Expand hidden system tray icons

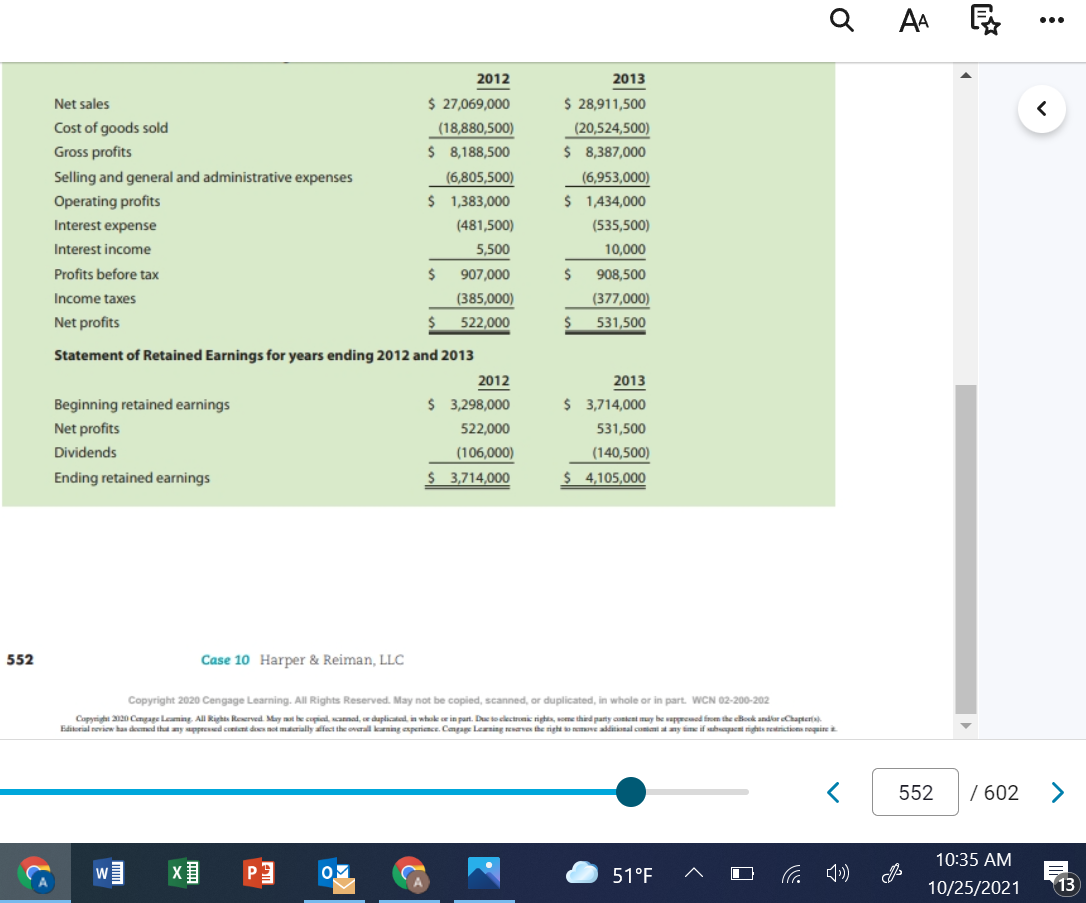(x=693, y=872)
